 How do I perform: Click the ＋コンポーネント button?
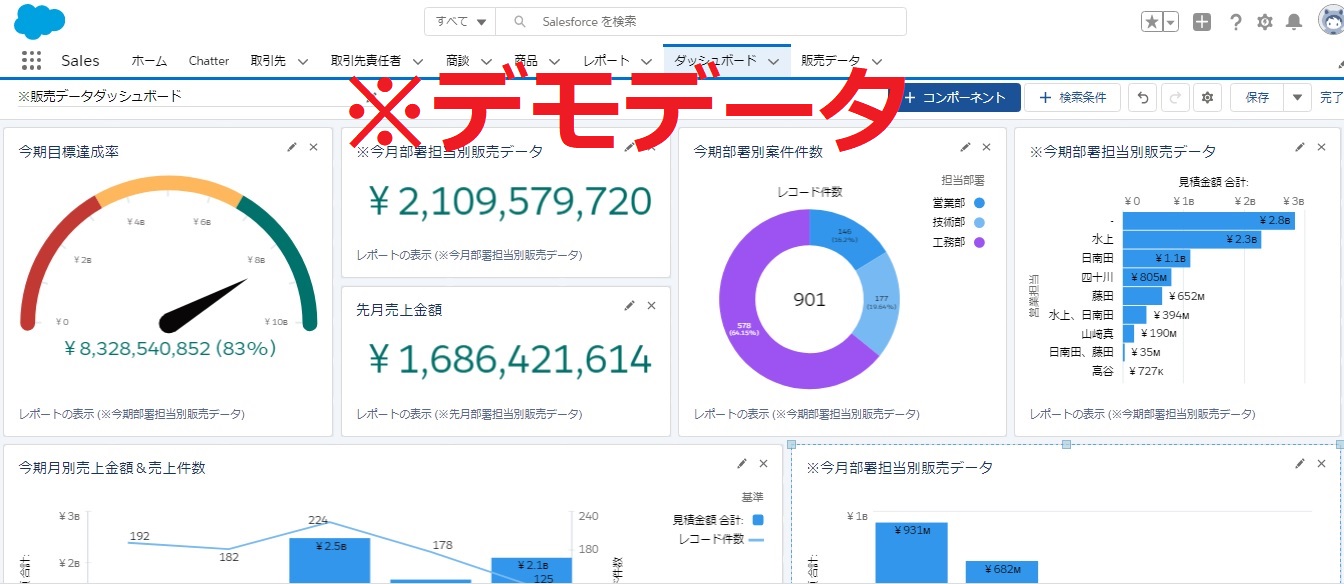pyautogui.click(x=955, y=97)
